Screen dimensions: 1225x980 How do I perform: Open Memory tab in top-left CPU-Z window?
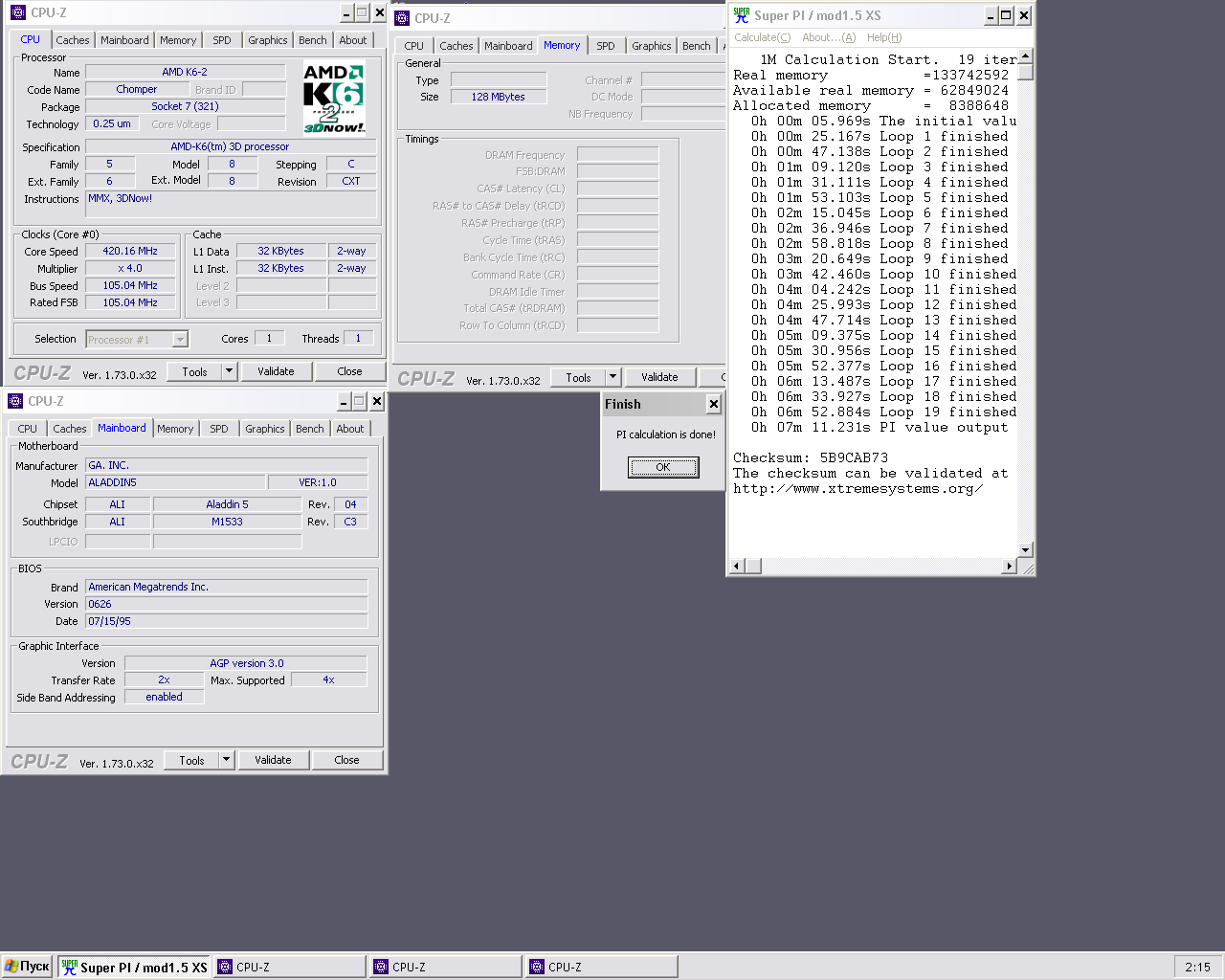(x=178, y=40)
